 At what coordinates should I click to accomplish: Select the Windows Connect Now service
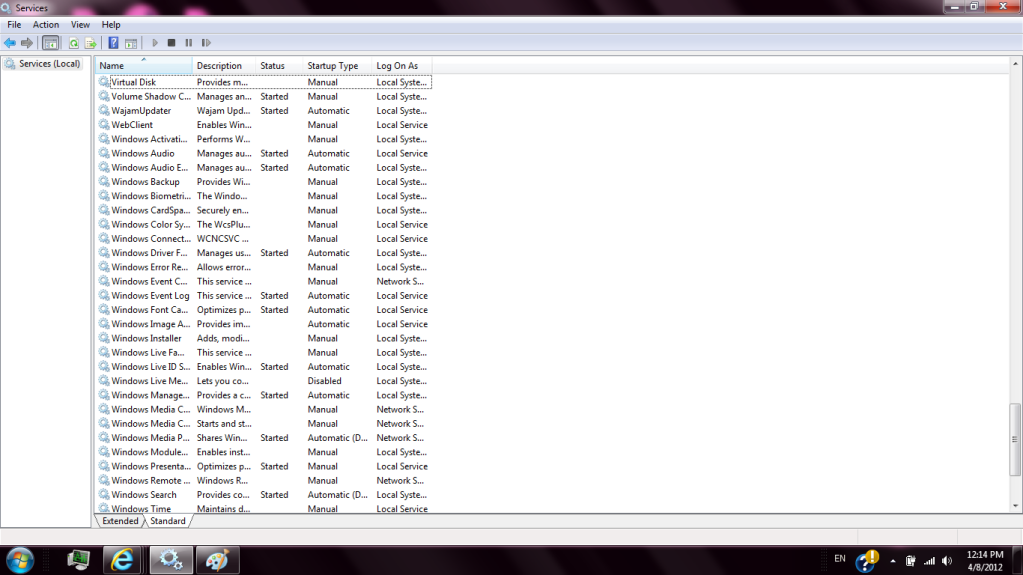coord(151,239)
